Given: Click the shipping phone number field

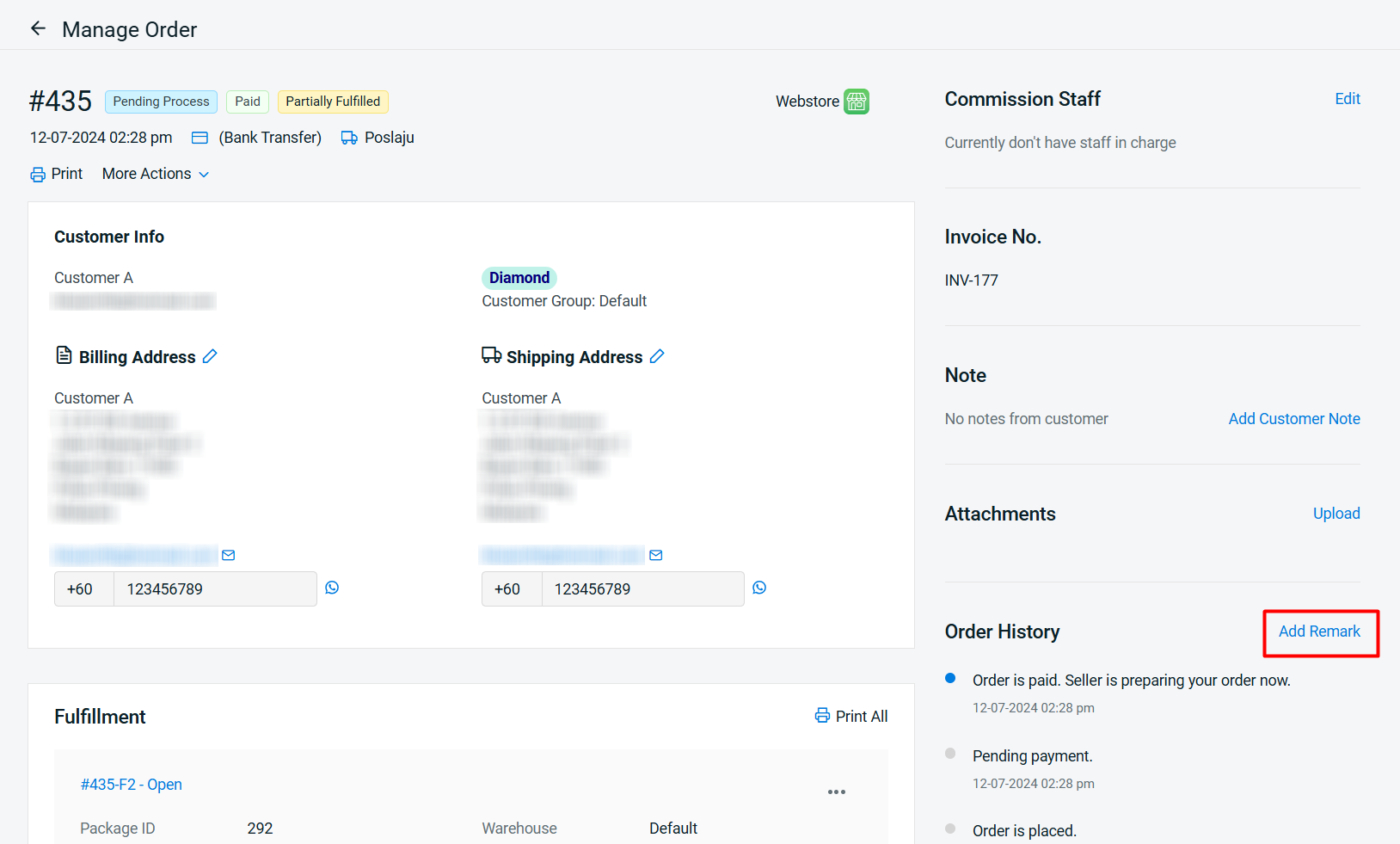Looking at the screenshot, I should pyautogui.click(x=642, y=589).
